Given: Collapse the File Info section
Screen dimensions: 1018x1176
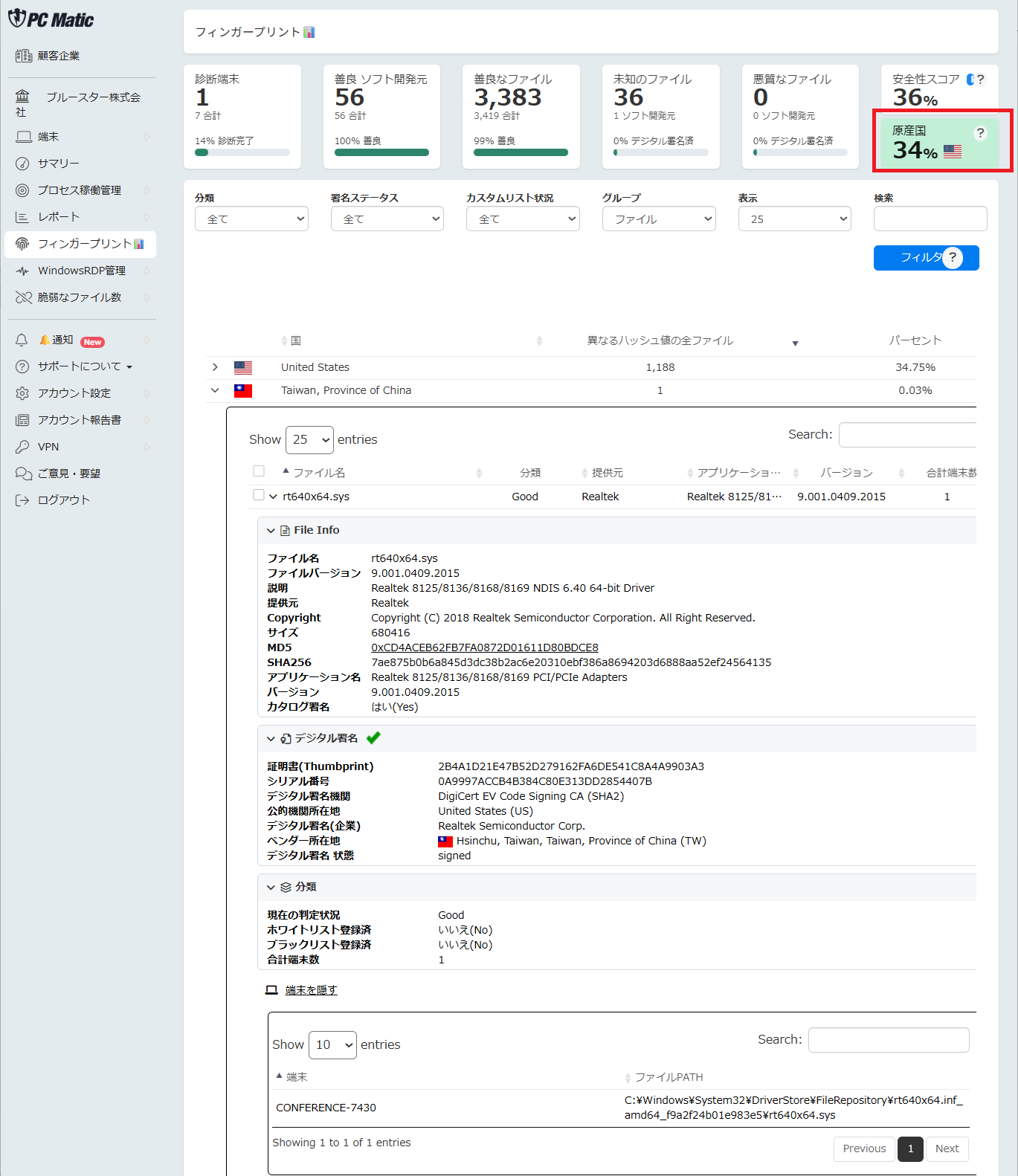Looking at the screenshot, I should (x=271, y=531).
